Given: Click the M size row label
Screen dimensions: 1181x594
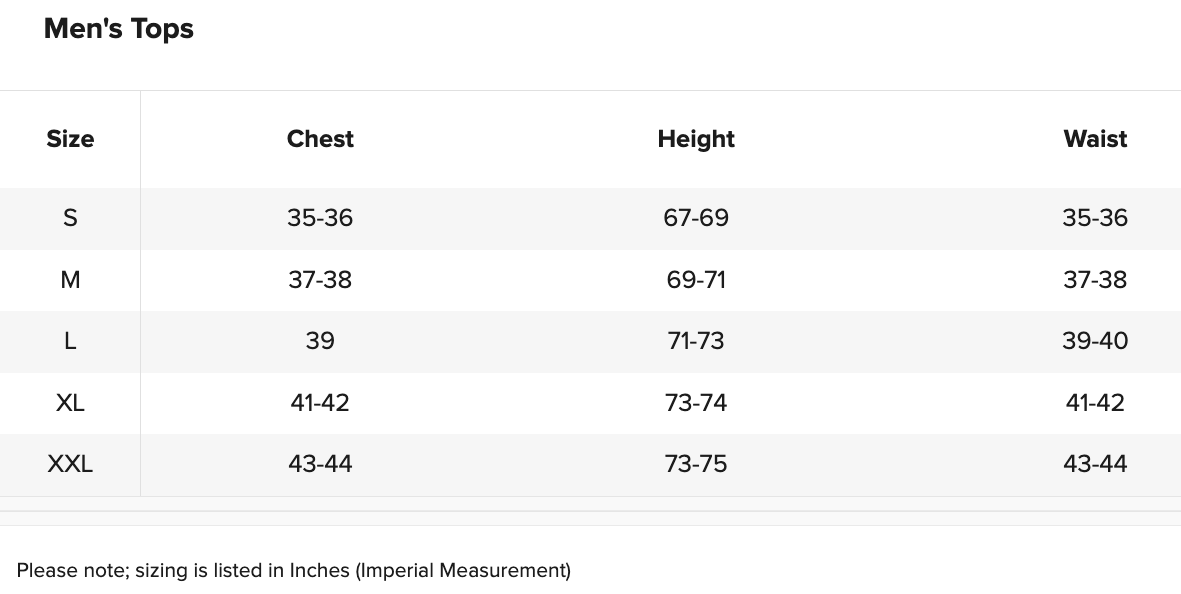Looking at the screenshot, I should [70, 280].
